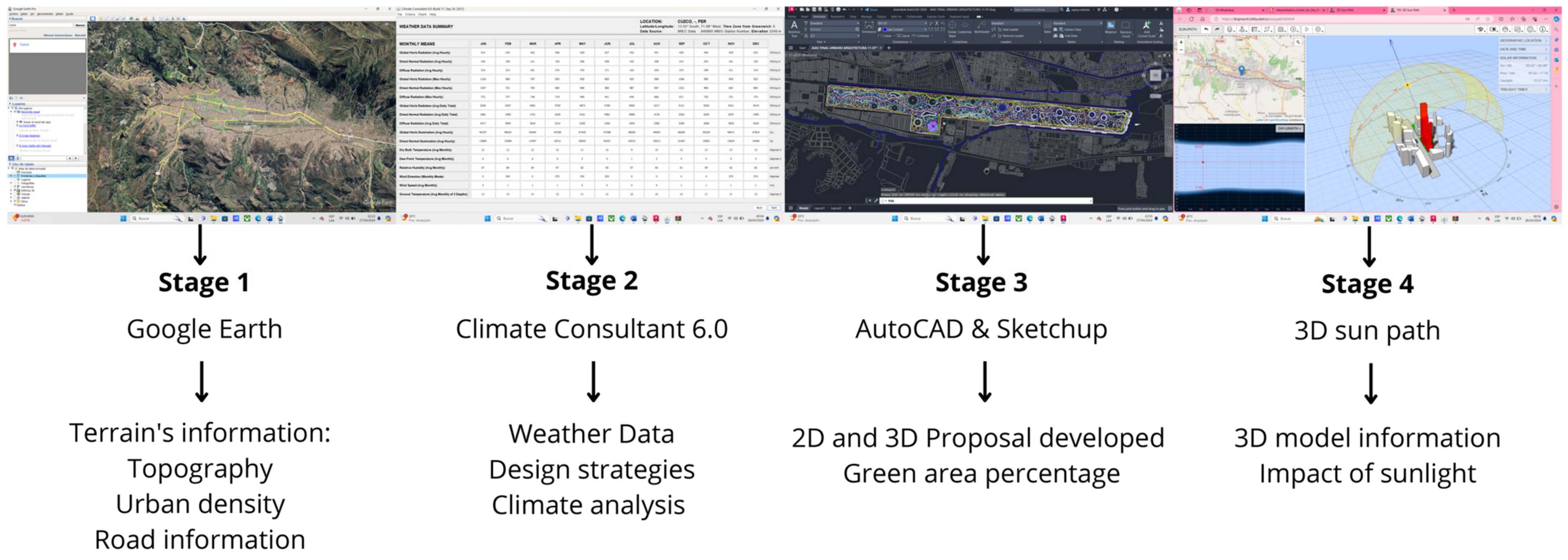Switch to the WhatsApp browser tab
1568x560 pixels.
pos(1236,10)
